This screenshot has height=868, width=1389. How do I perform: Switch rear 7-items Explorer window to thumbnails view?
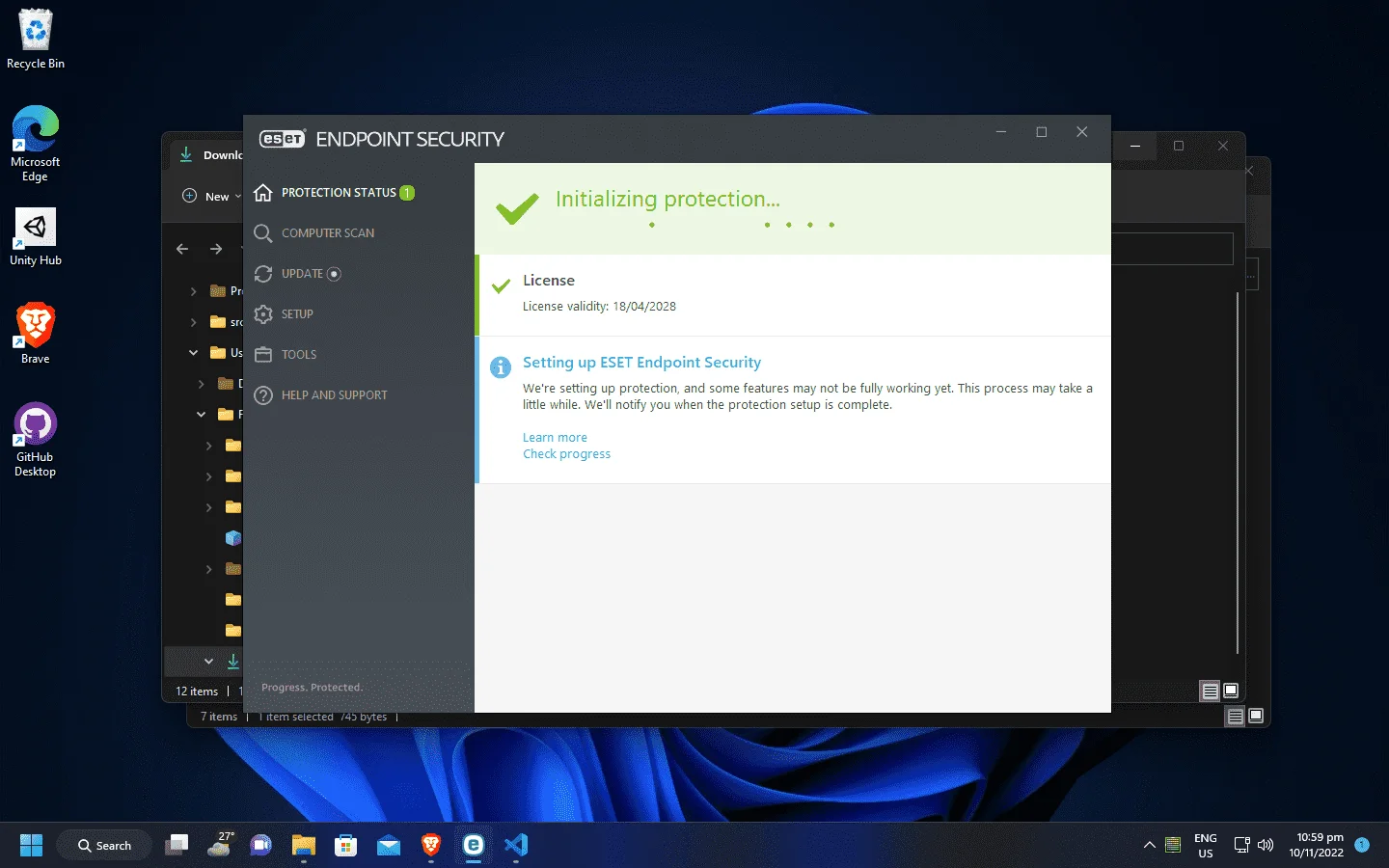[1256, 717]
